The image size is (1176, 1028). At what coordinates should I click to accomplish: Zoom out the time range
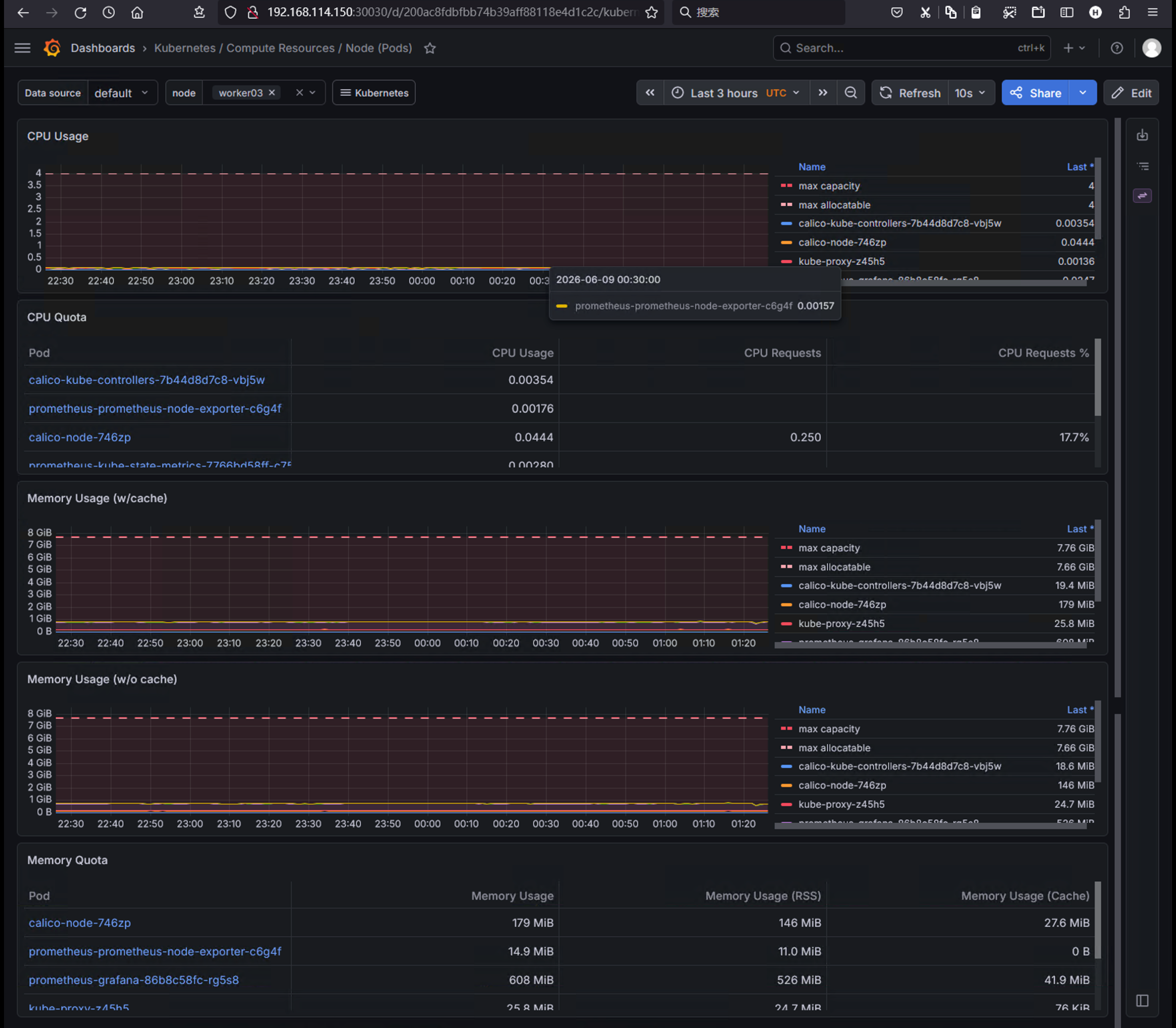coord(850,93)
